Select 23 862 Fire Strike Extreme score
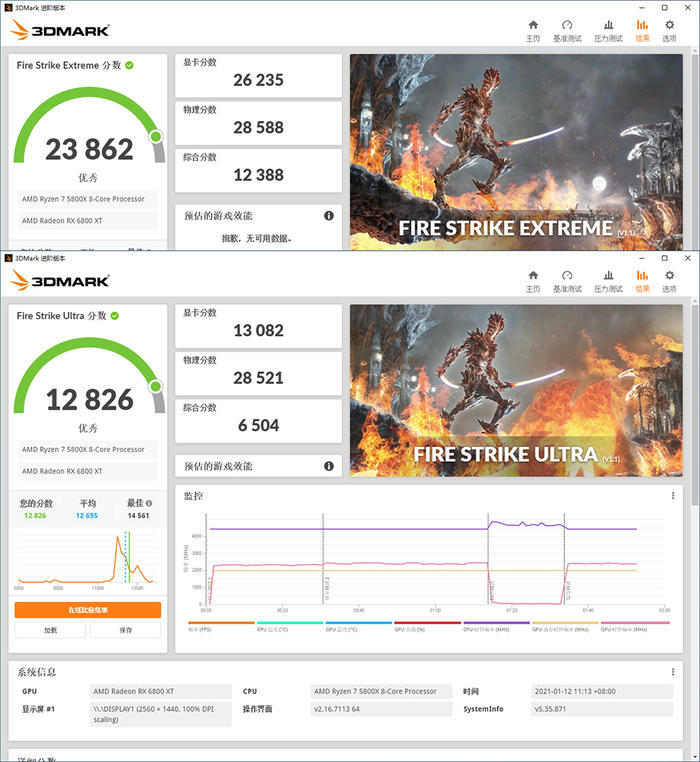 [x=89, y=149]
